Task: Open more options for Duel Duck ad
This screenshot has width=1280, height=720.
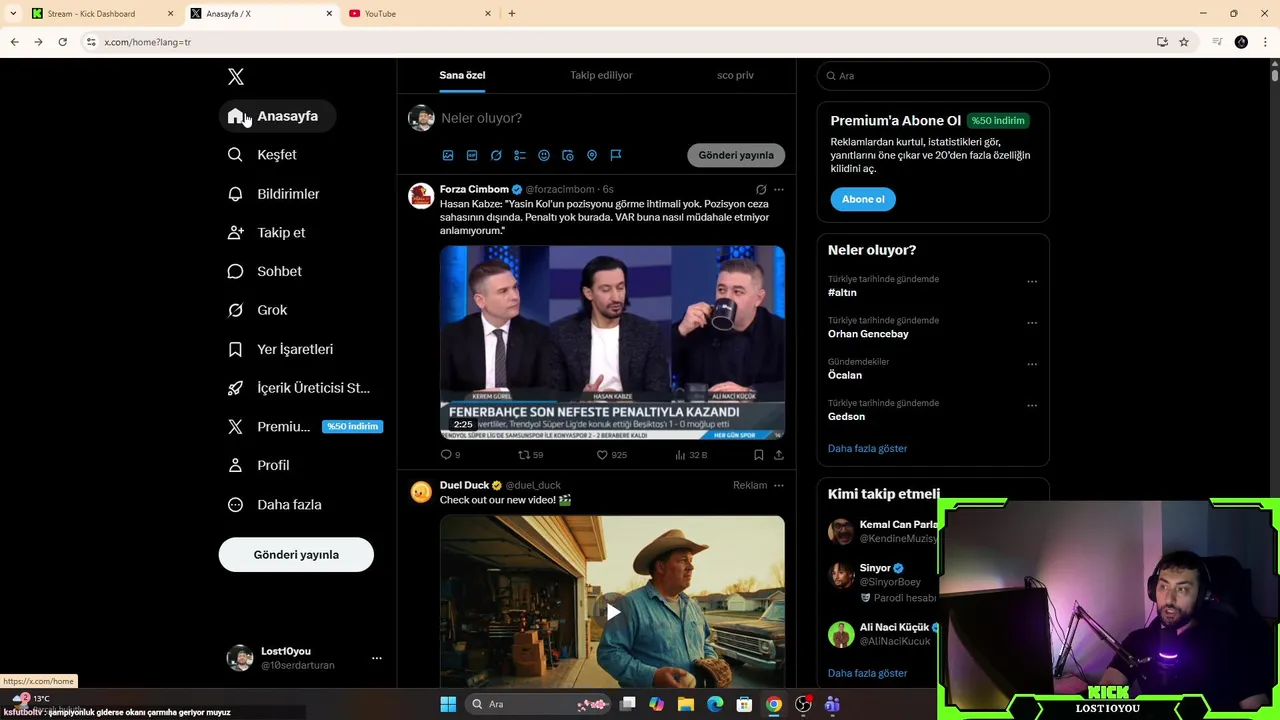Action: (779, 485)
